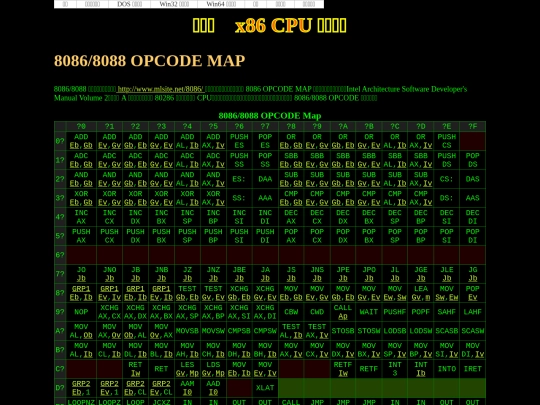Open the GRP1 link above Eb,Ib in column ?0
This screenshot has height=405, width=540.
tap(81, 289)
